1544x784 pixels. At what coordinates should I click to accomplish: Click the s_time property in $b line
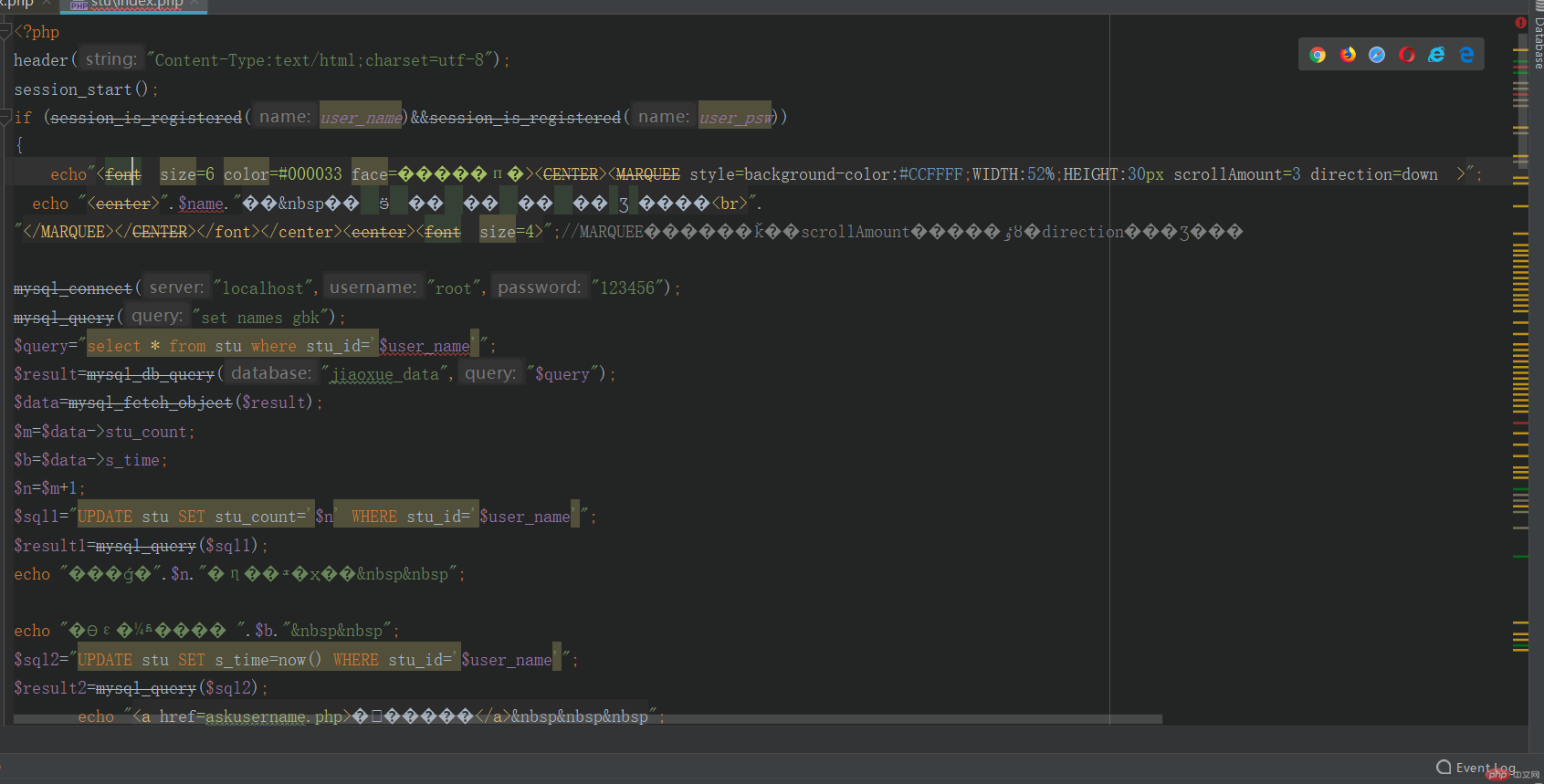132,460
